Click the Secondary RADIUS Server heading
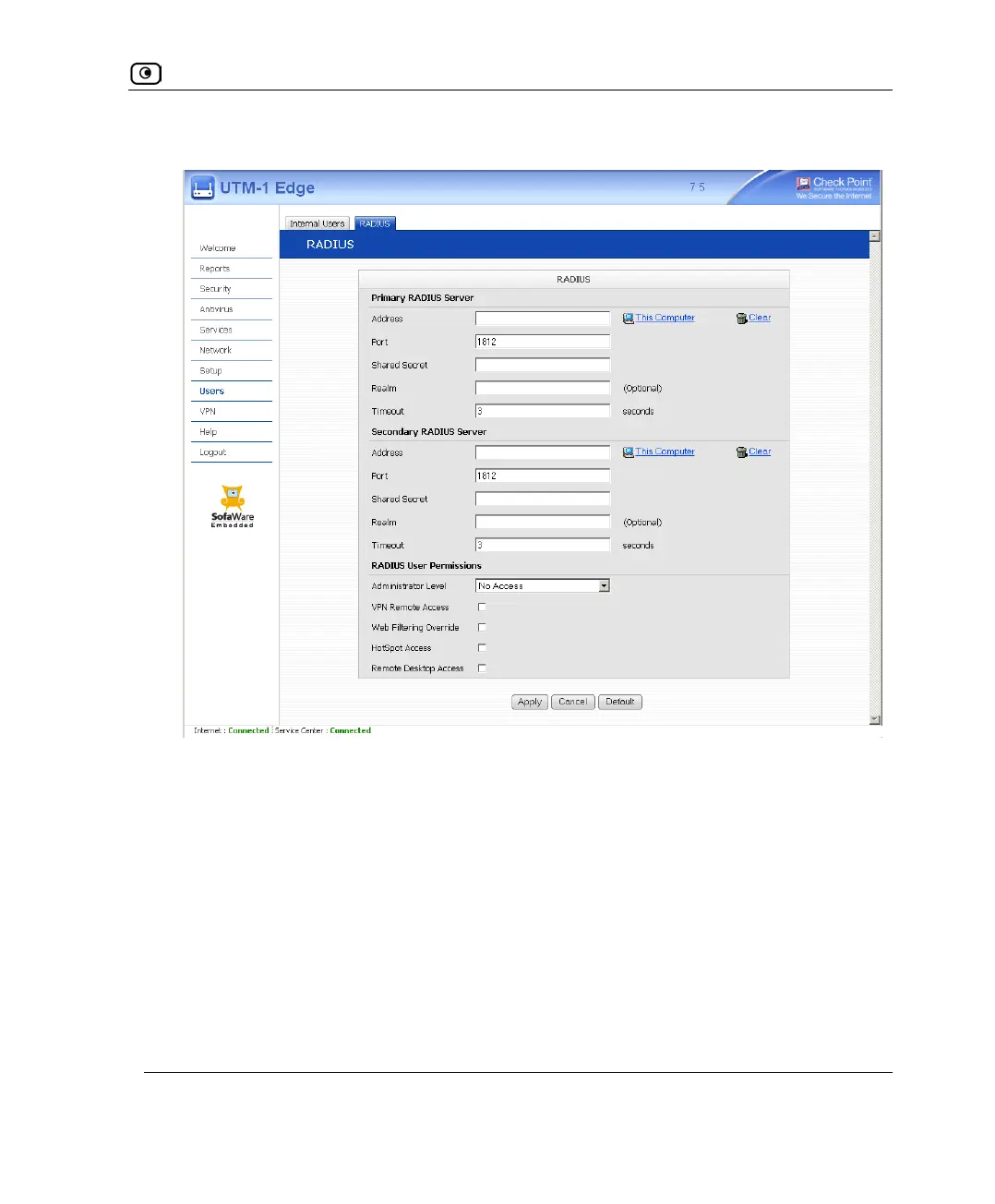The height and width of the screenshot is (1204, 995). click(x=429, y=432)
